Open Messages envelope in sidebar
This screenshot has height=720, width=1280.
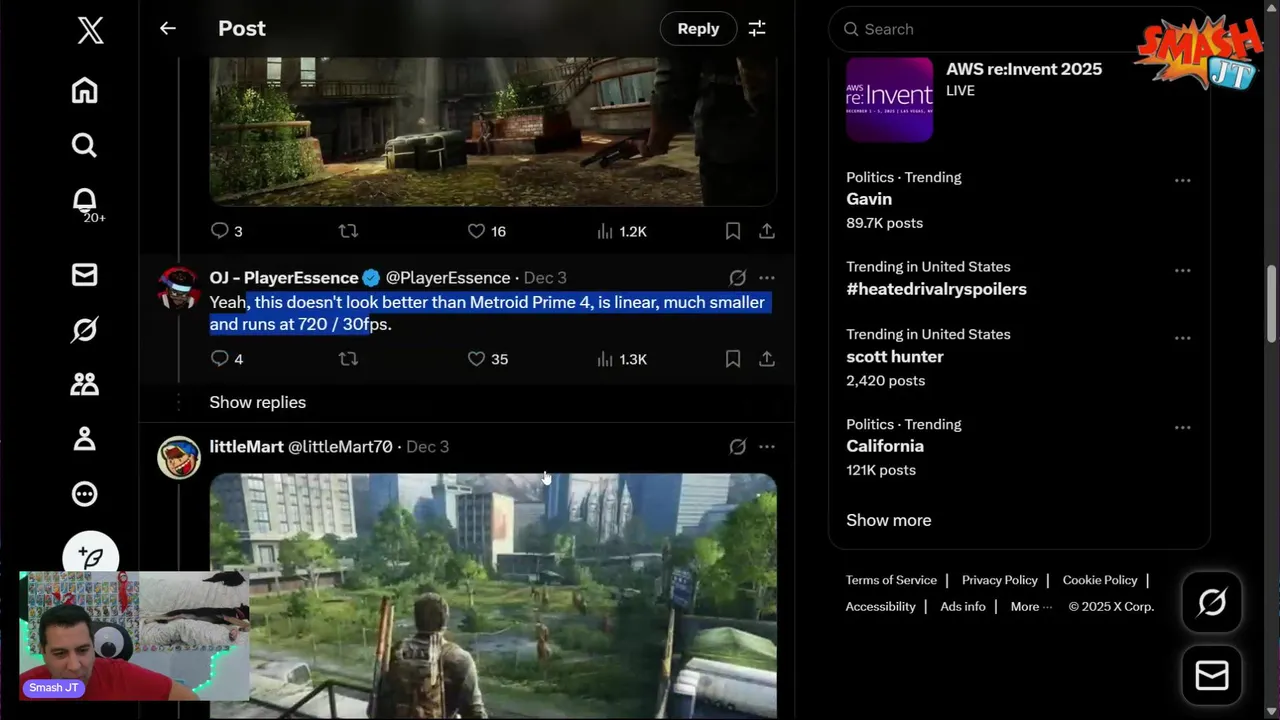tap(85, 275)
